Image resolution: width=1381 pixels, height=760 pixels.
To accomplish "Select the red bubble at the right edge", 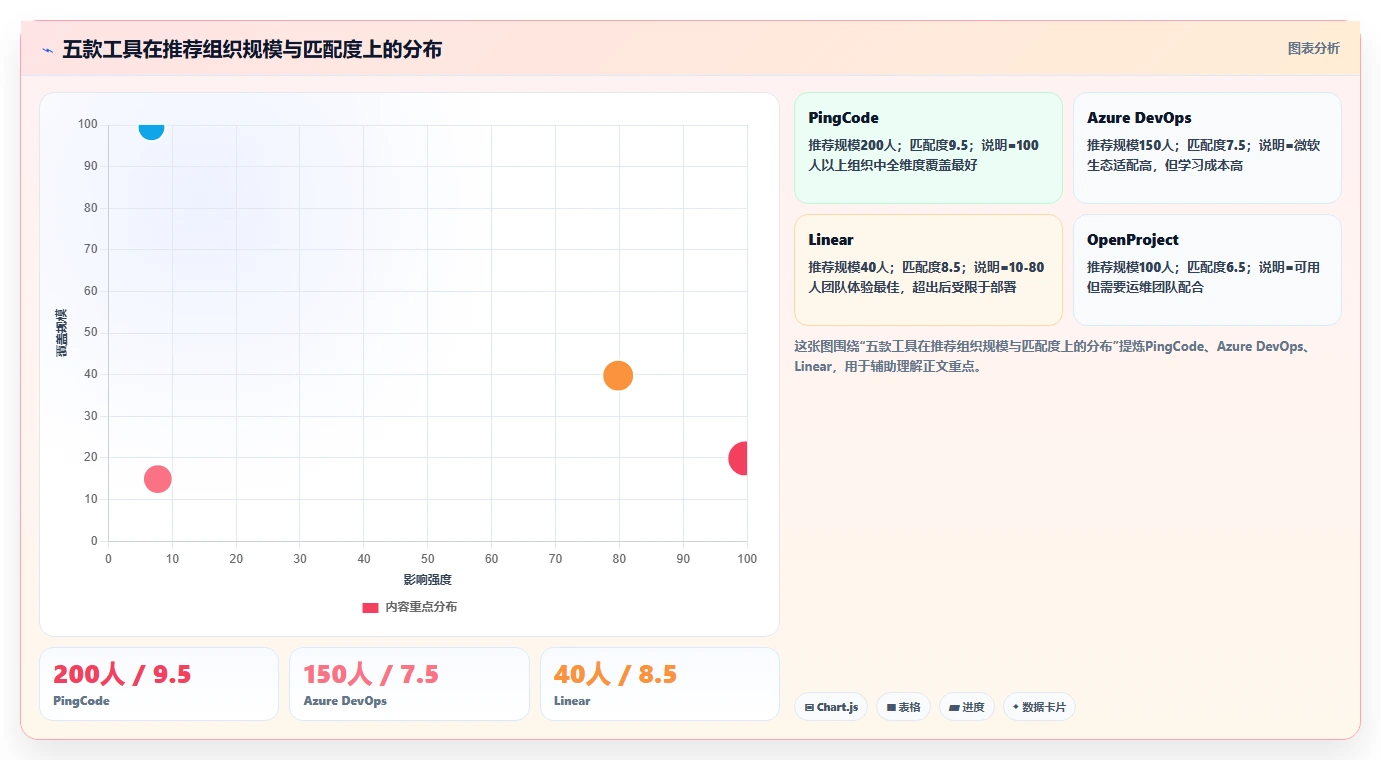I will tap(740, 458).
